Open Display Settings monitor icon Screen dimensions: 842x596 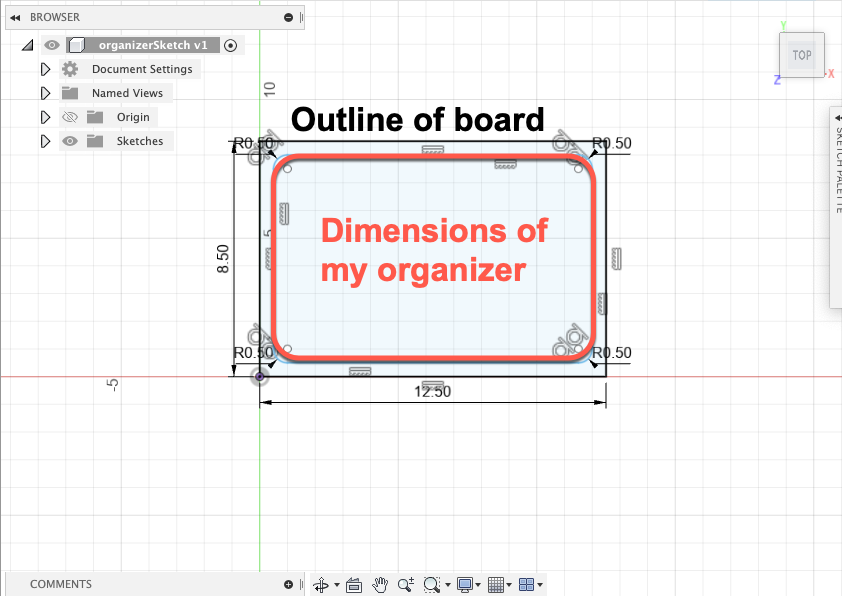(x=465, y=585)
